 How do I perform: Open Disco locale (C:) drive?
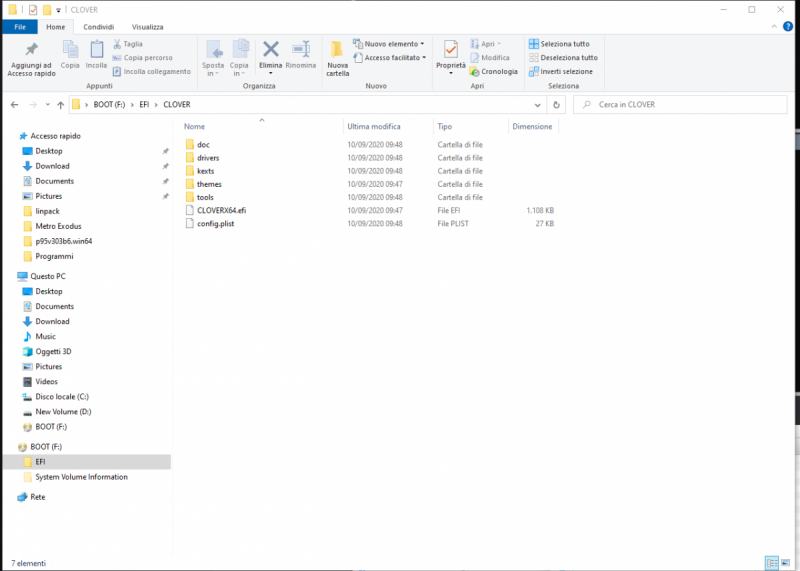coord(62,397)
